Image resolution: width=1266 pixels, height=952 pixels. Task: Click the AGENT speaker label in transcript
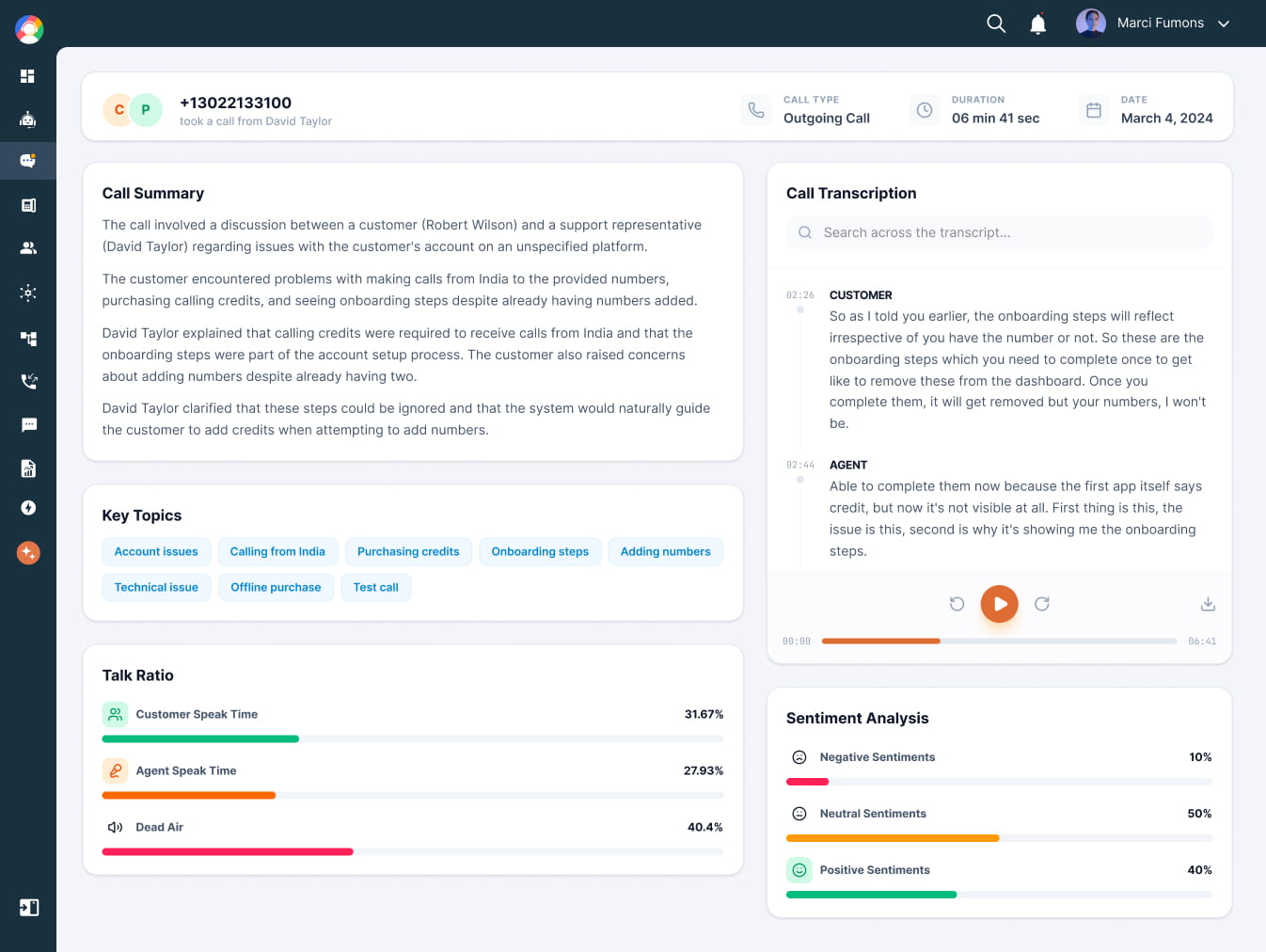848,465
